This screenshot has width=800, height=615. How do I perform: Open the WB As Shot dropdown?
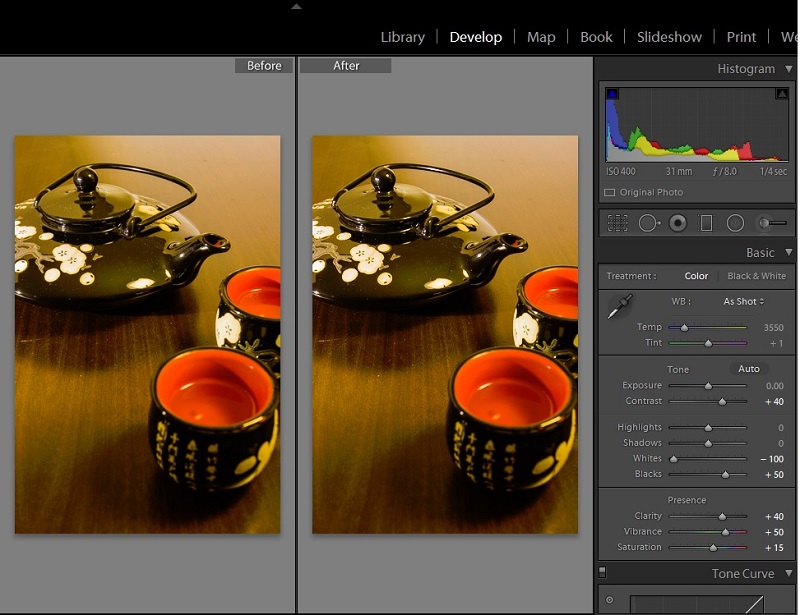[x=743, y=301]
